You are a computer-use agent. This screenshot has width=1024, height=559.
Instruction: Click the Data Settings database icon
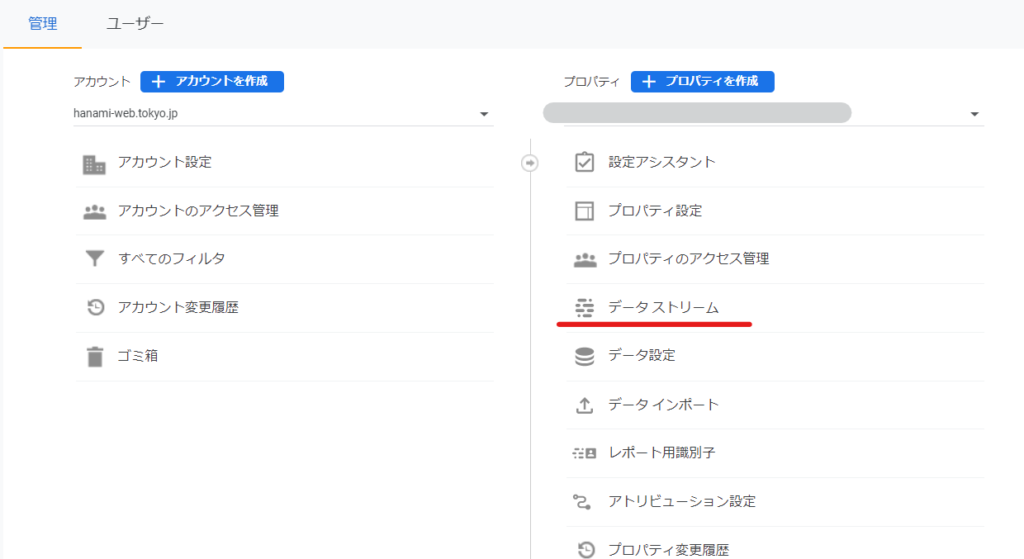tap(584, 356)
